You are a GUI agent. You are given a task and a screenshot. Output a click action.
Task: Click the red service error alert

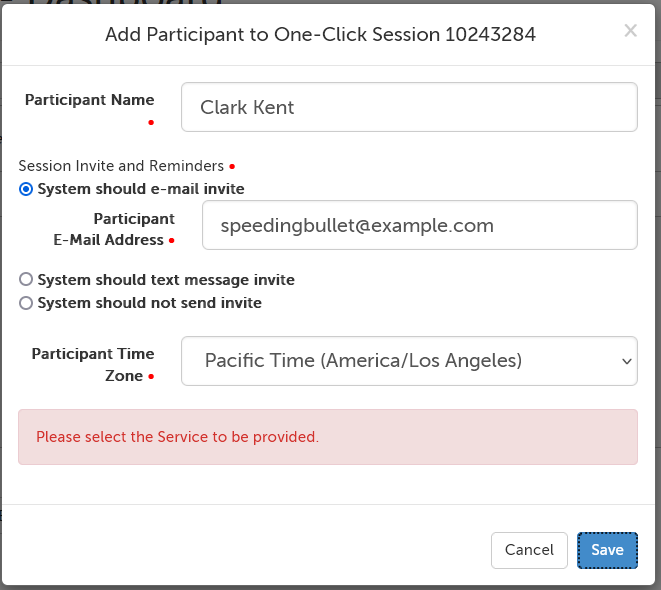(x=327, y=437)
